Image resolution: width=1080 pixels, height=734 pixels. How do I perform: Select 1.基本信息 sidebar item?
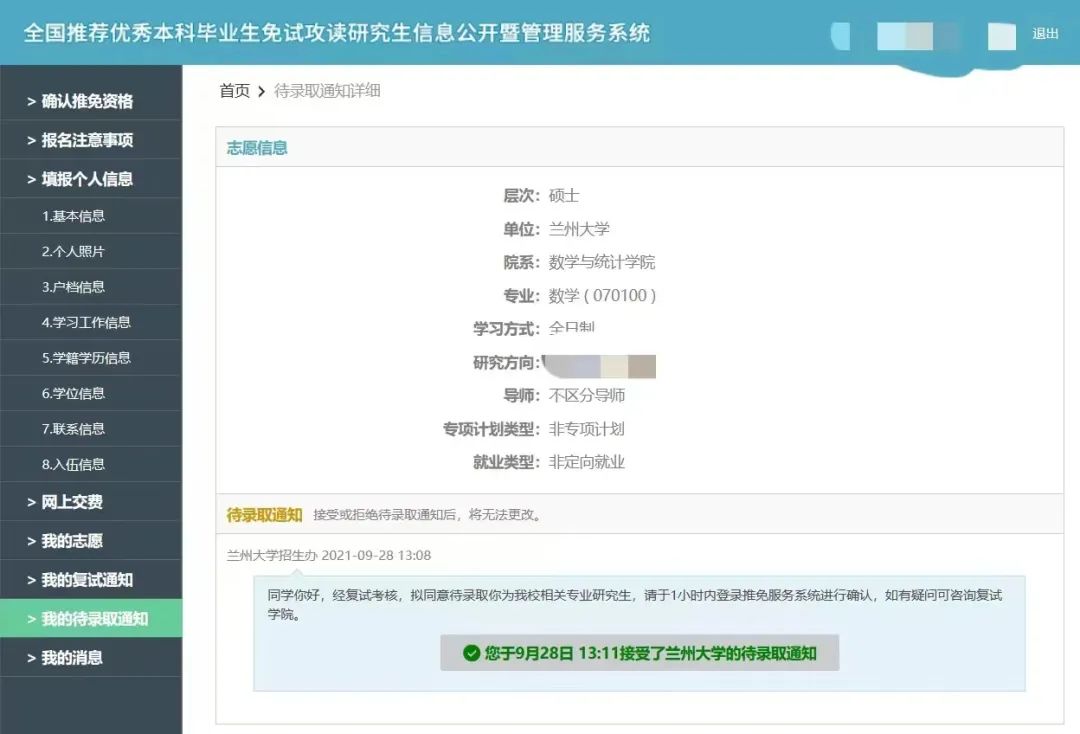[x=91, y=216]
